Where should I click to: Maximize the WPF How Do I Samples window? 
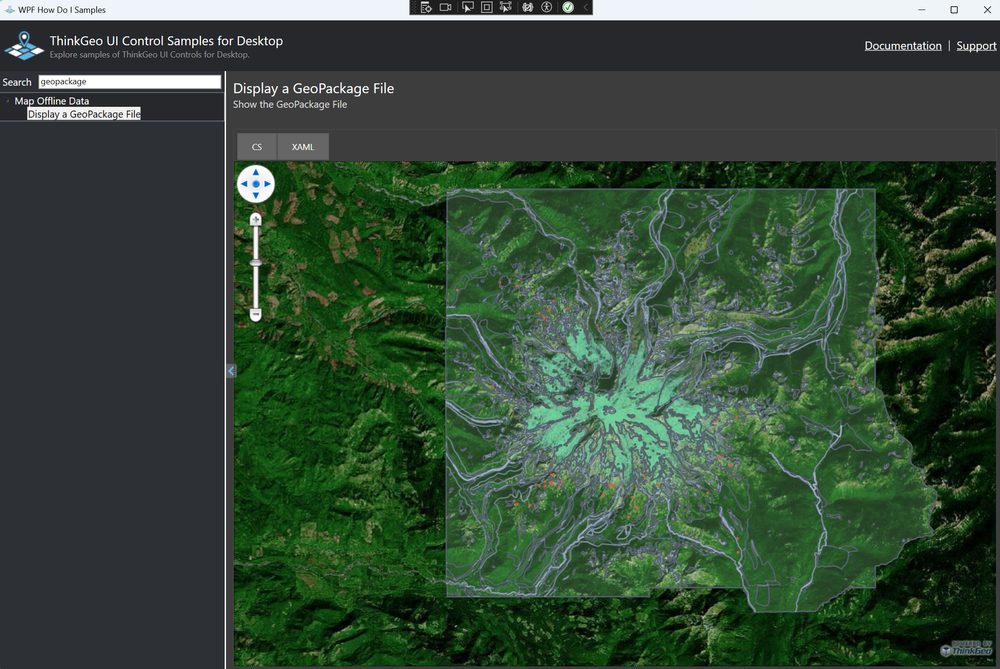tap(954, 10)
